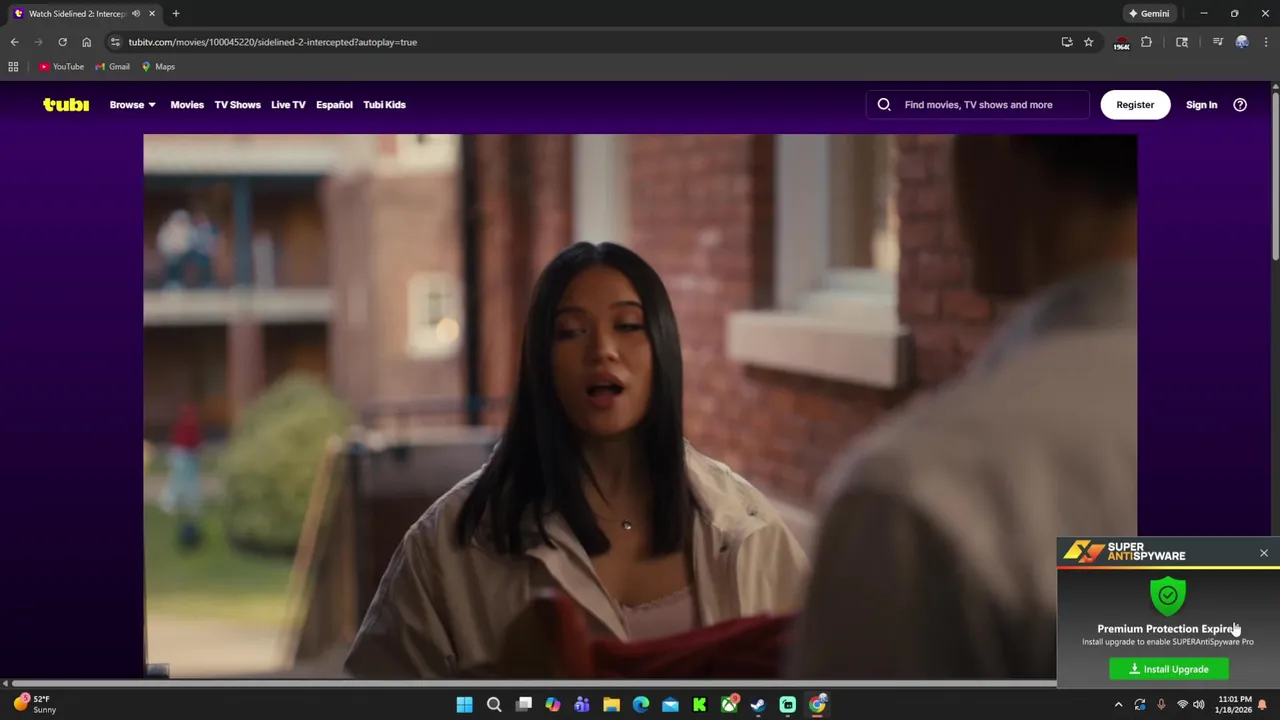This screenshot has height=720, width=1280.
Task: Show hidden system tray icons
Action: (1118, 705)
